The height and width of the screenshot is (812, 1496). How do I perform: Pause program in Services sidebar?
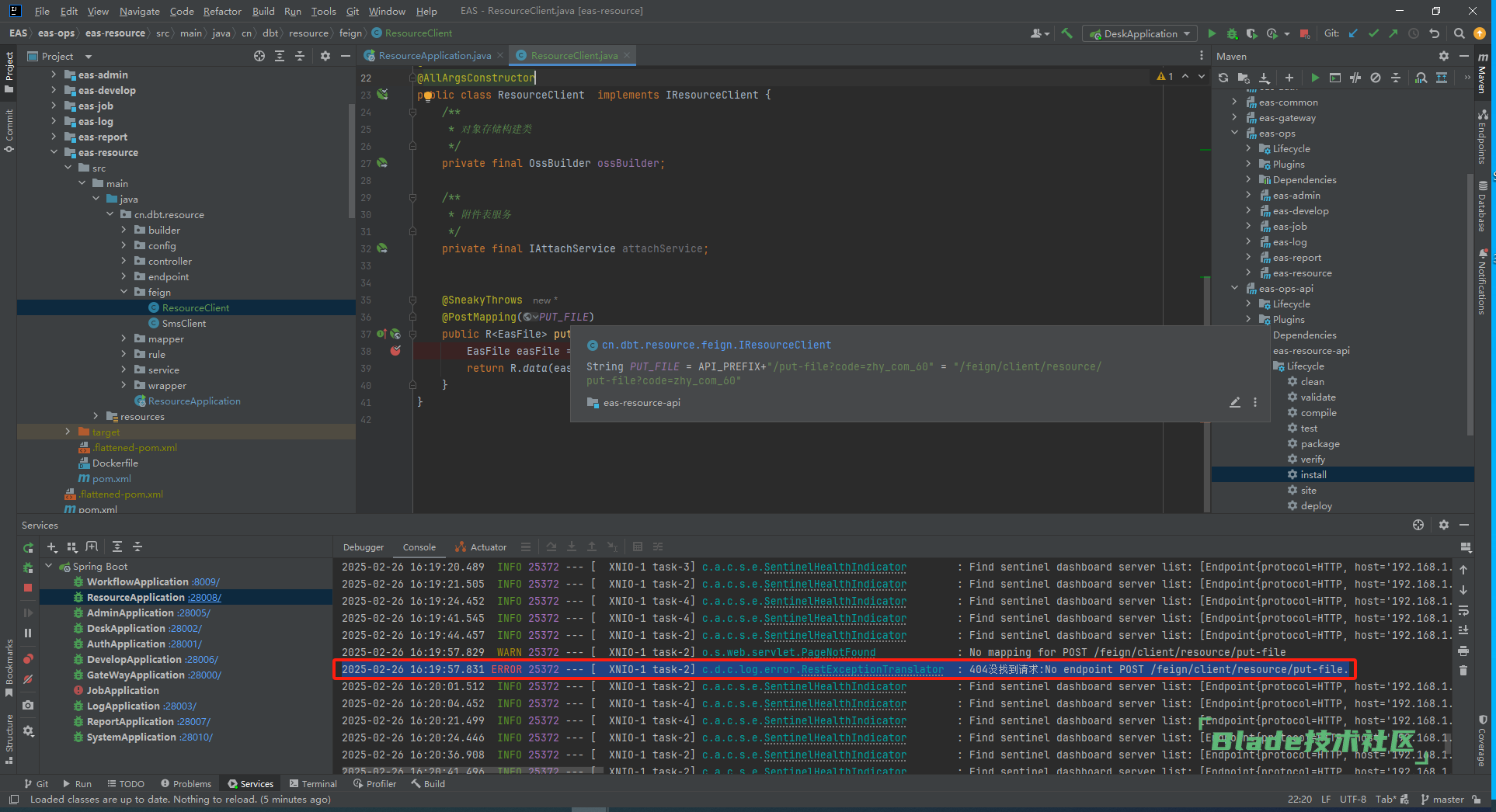[x=28, y=633]
